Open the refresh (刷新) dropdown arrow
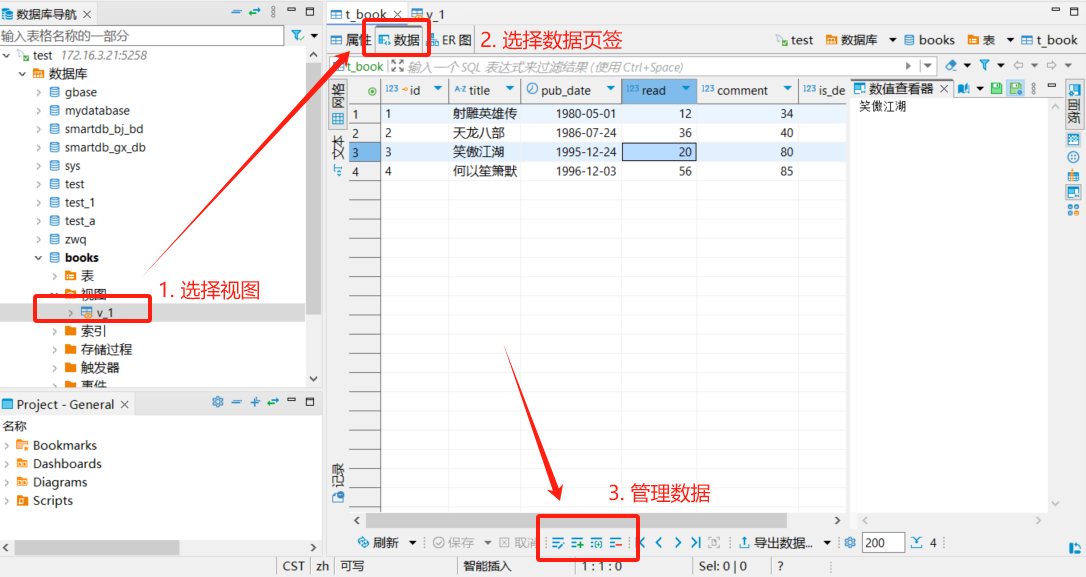Image resolution: width=1086 pixels, height=577 pixels. pos(412,543)
